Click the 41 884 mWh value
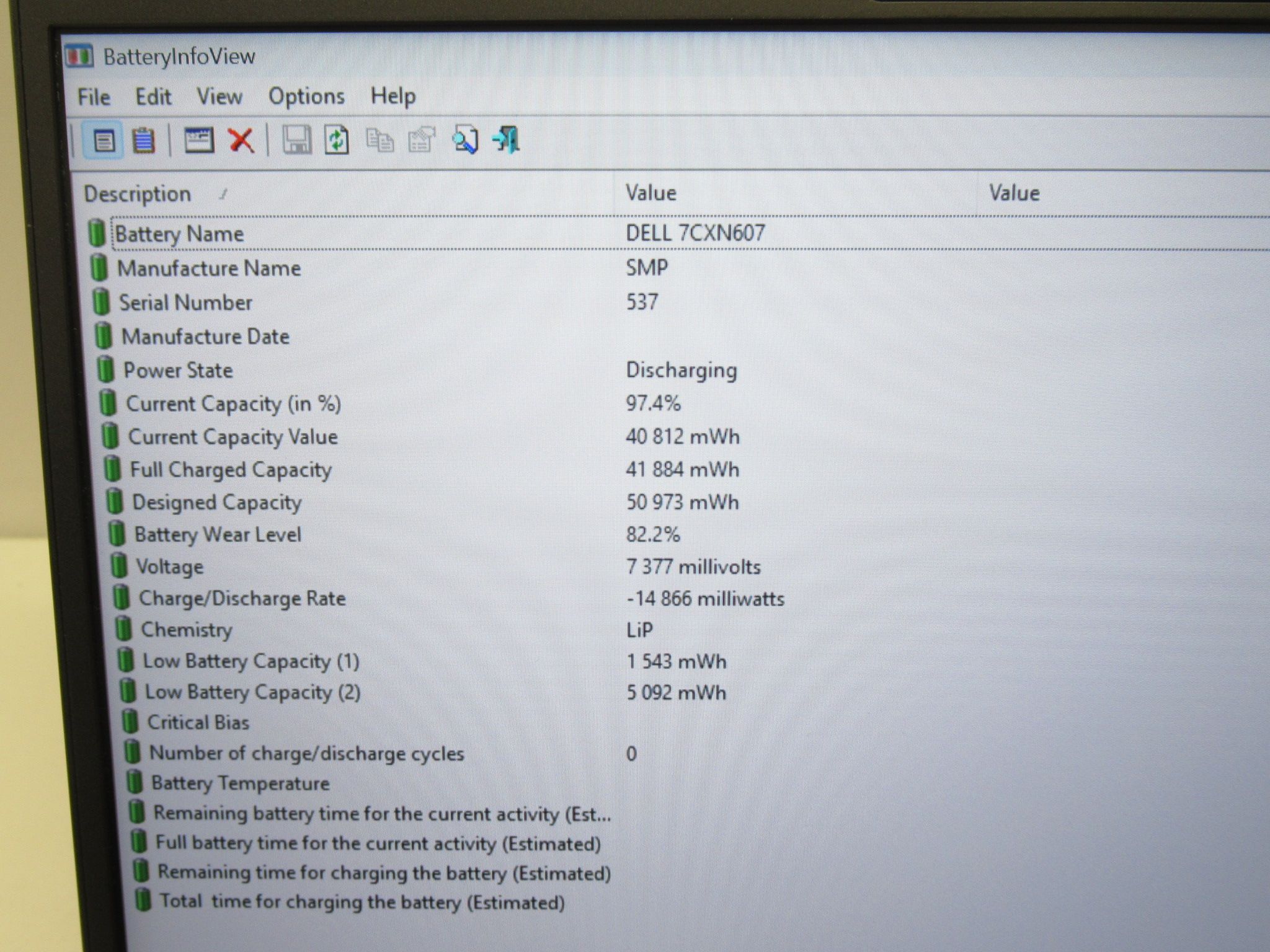The width and height of the screenshot is (1270, 952). (x=682, y=469)
